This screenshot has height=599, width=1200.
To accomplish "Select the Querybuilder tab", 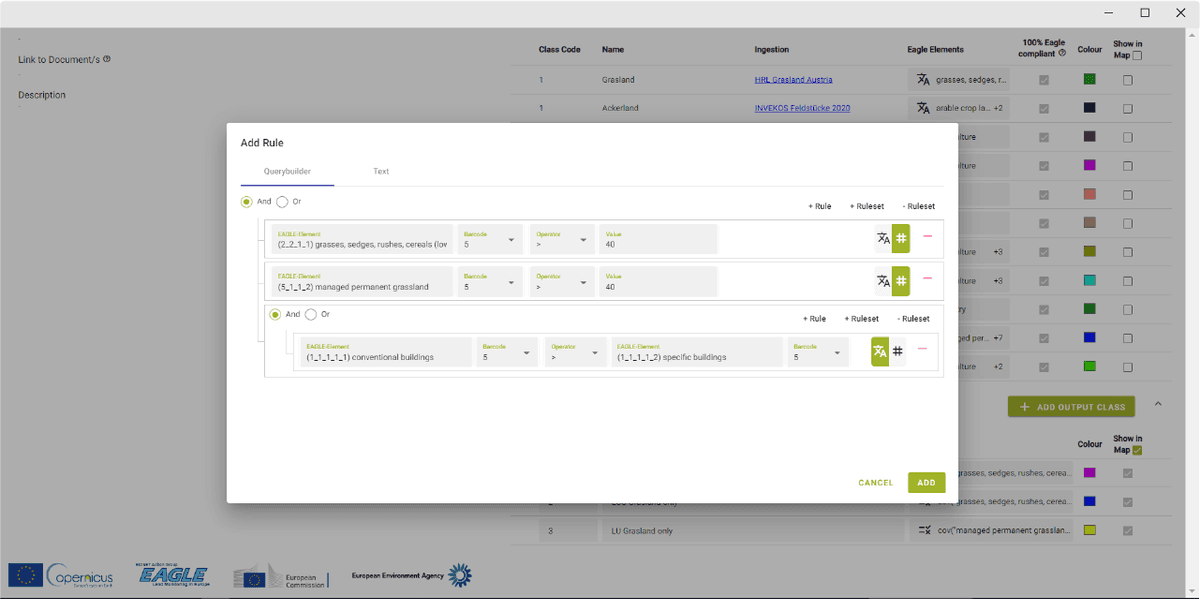I will tap(287, 172).
